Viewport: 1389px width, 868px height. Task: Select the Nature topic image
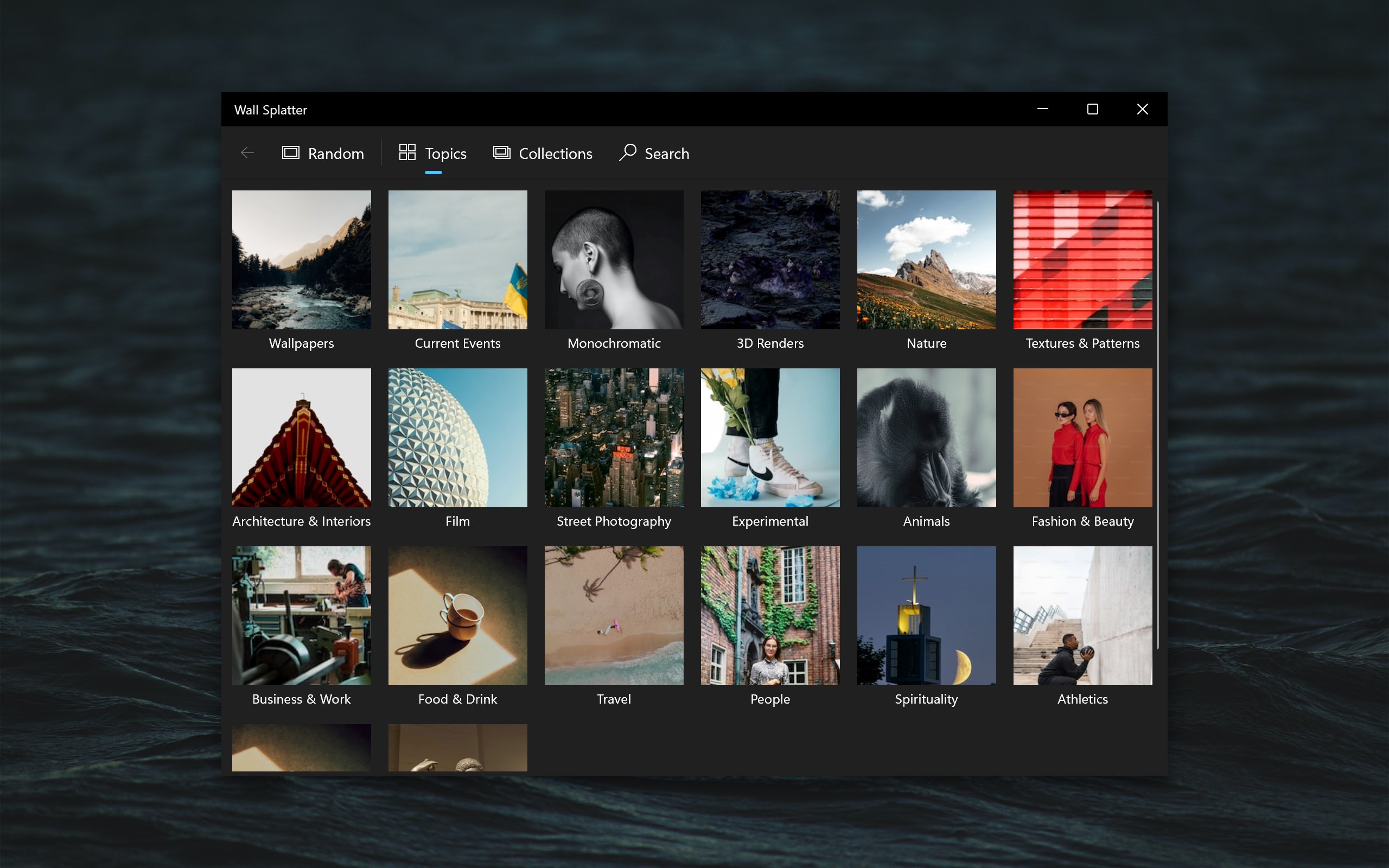926,259
